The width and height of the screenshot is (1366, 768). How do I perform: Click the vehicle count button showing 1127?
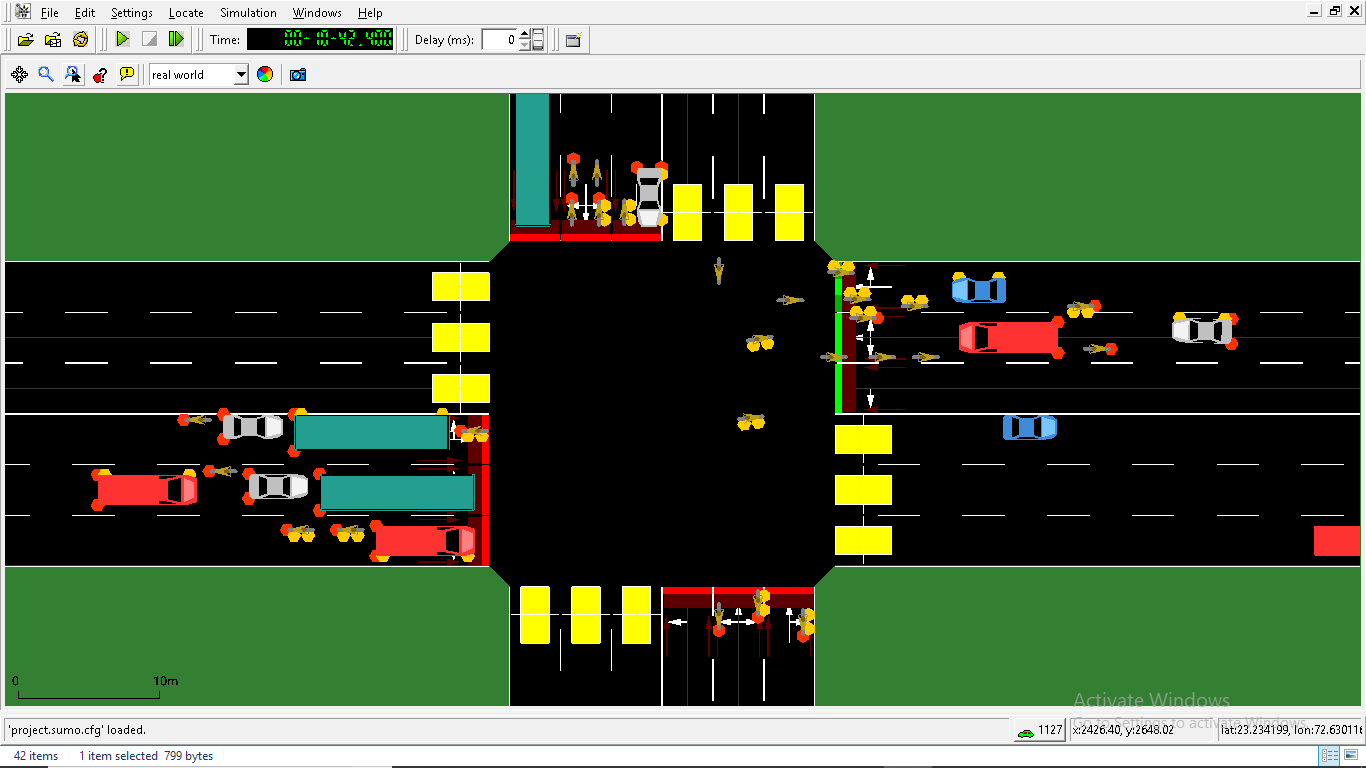tap(1039, 730)
